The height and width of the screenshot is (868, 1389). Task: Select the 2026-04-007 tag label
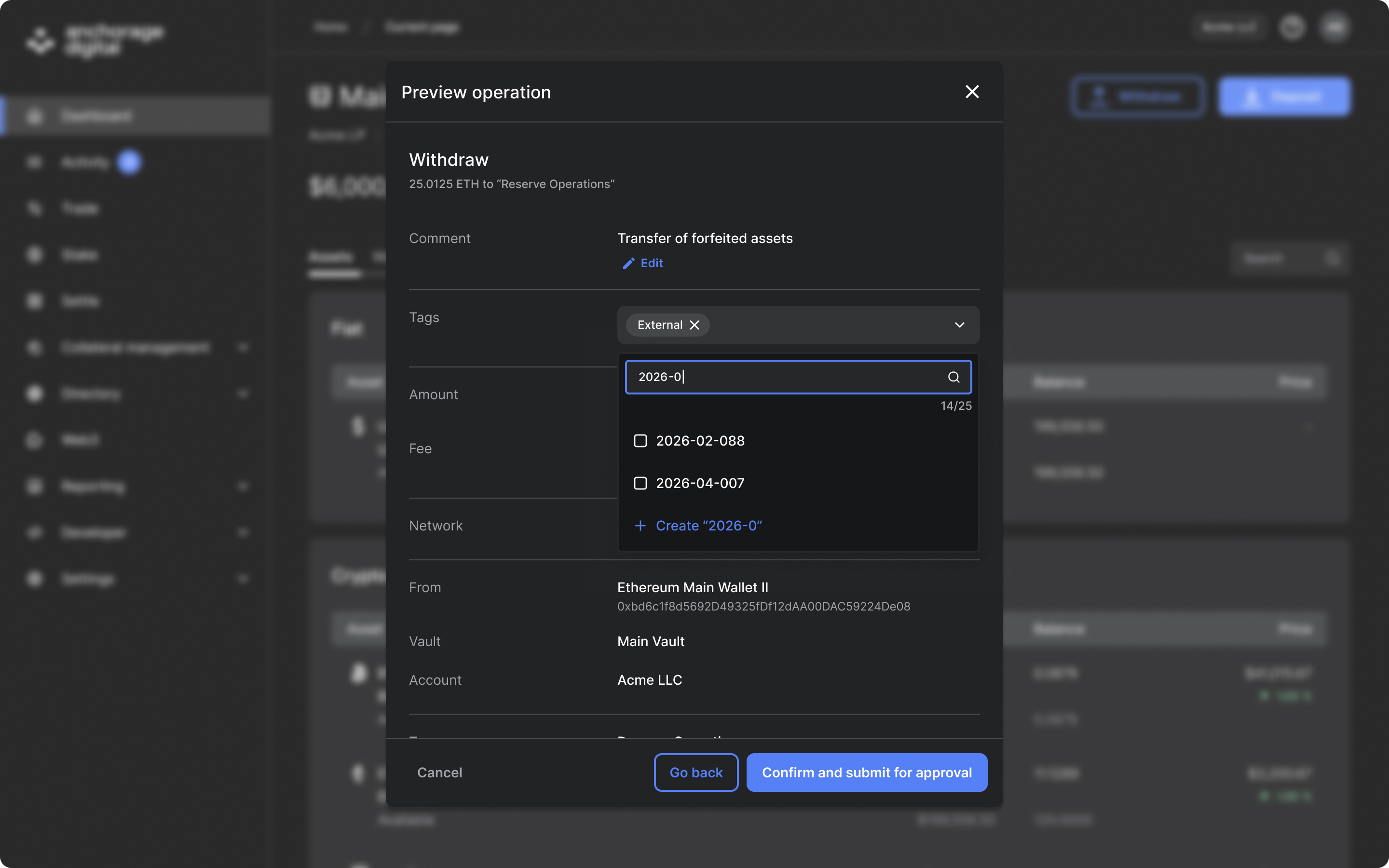[700, 483]
